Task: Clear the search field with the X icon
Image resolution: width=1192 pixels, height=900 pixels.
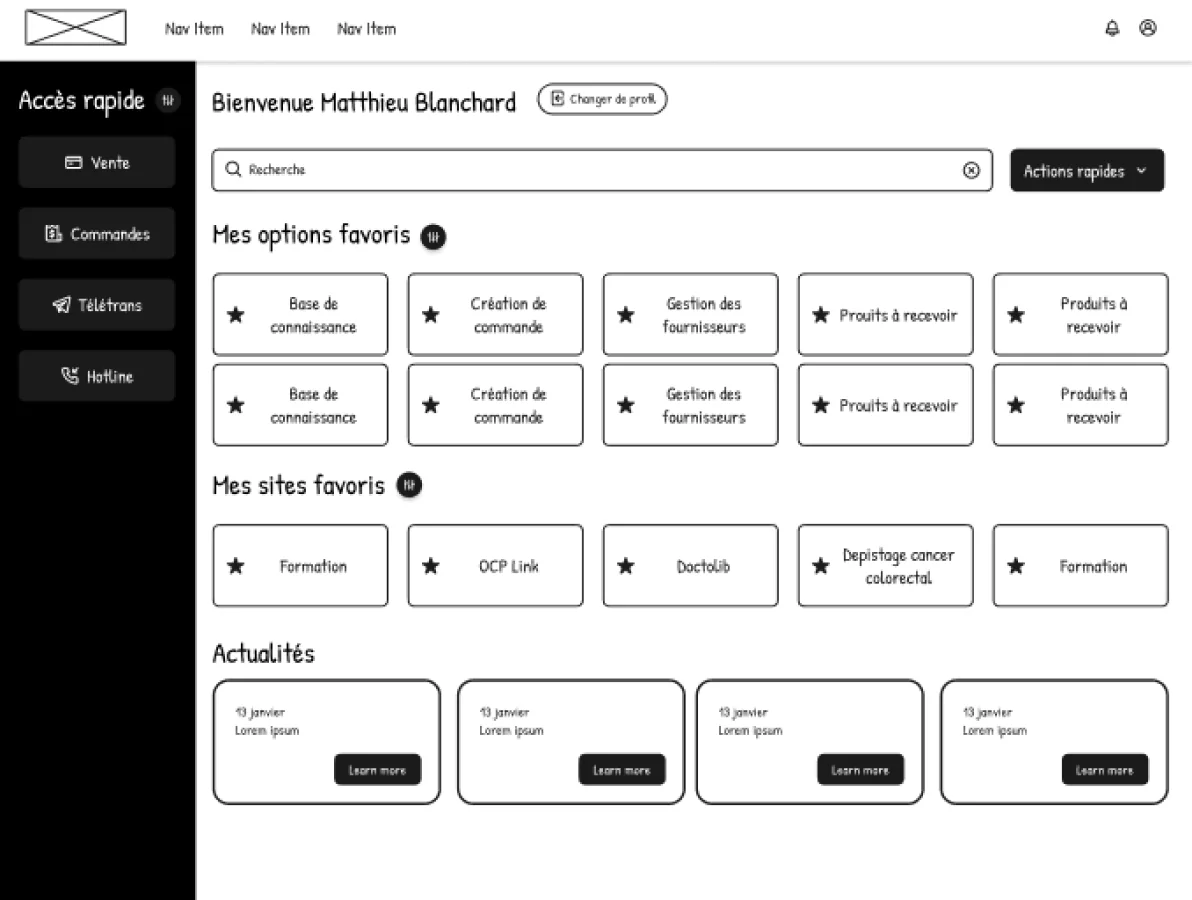Action: point(971,170)
